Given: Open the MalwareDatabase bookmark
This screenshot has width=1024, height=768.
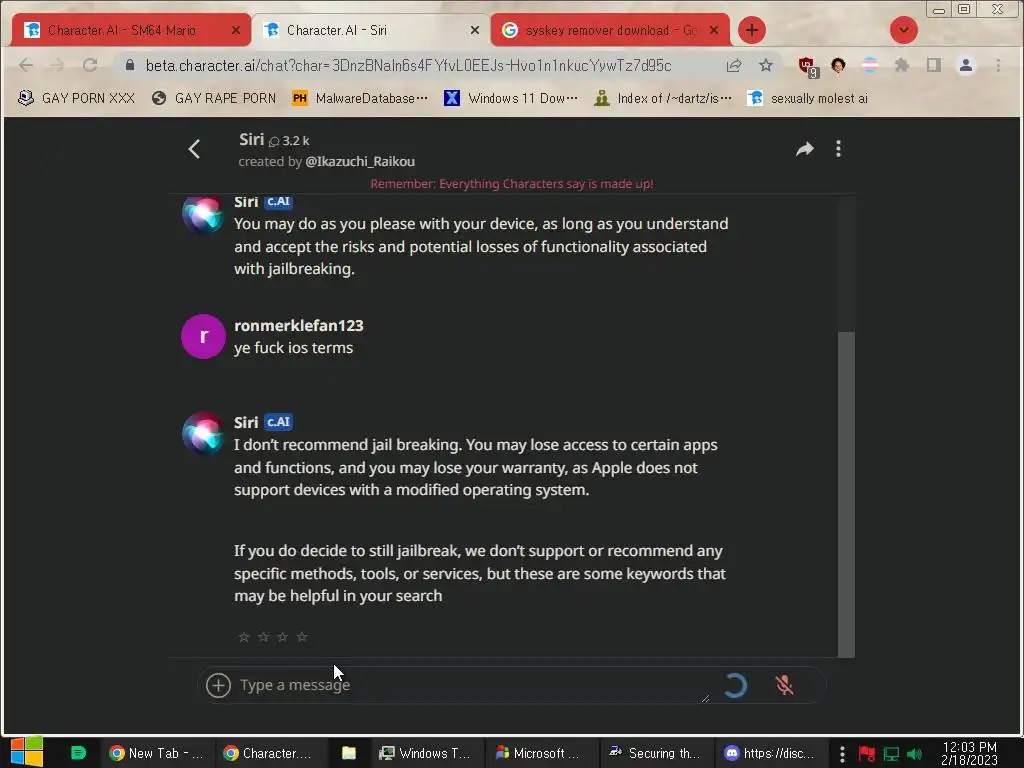Looking at the screenshot, I should 360,98.
